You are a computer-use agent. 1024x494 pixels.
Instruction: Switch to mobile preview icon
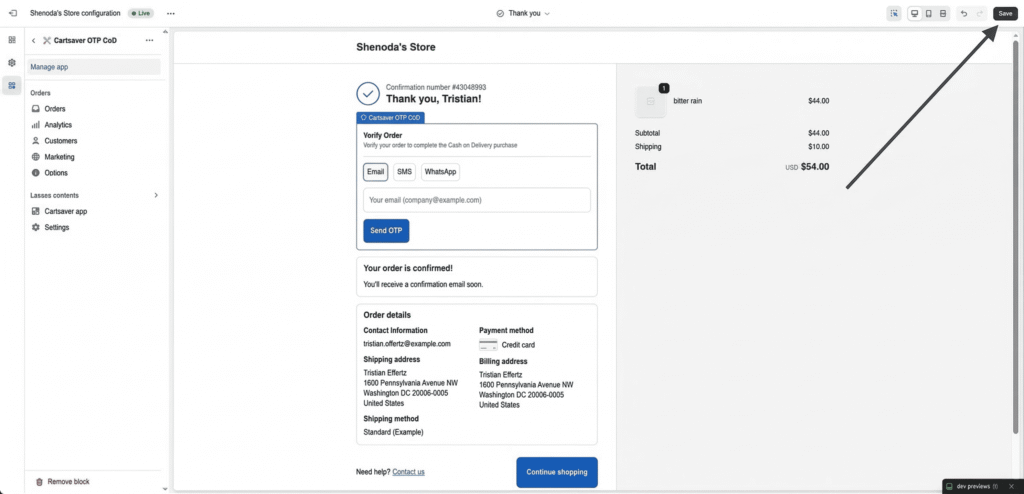[x=928, y=13]
